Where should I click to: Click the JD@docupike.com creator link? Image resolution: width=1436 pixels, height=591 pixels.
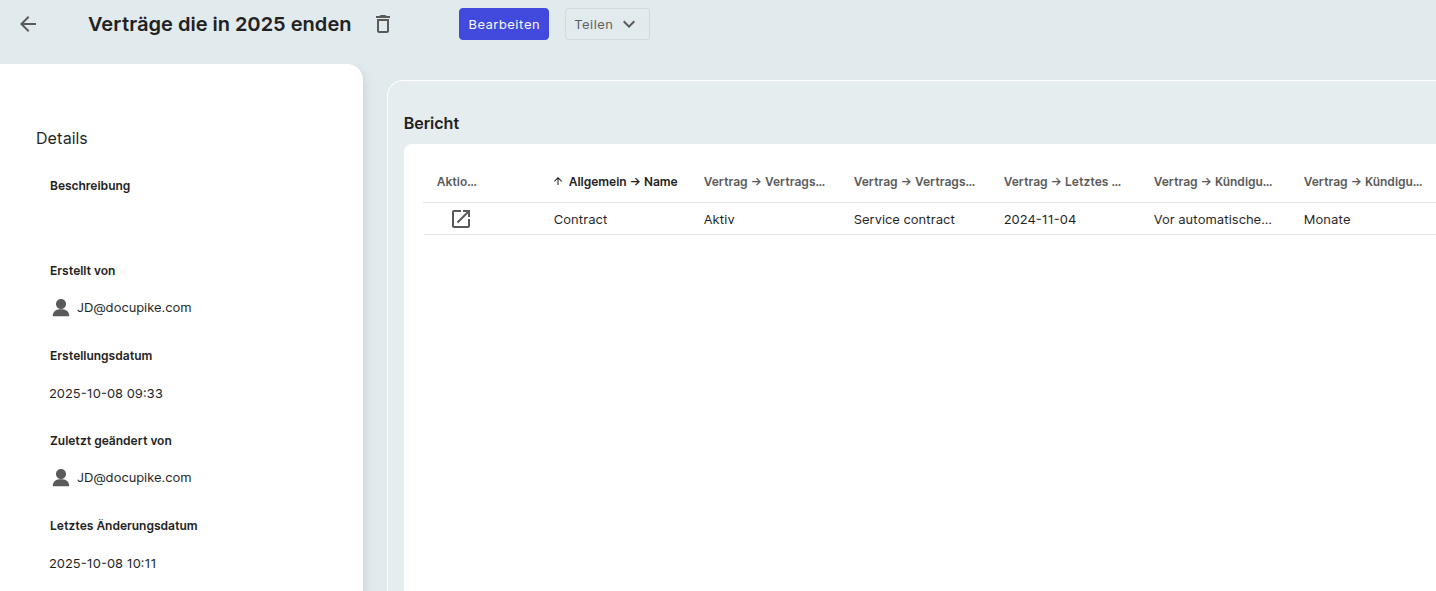tap(133, 307)
